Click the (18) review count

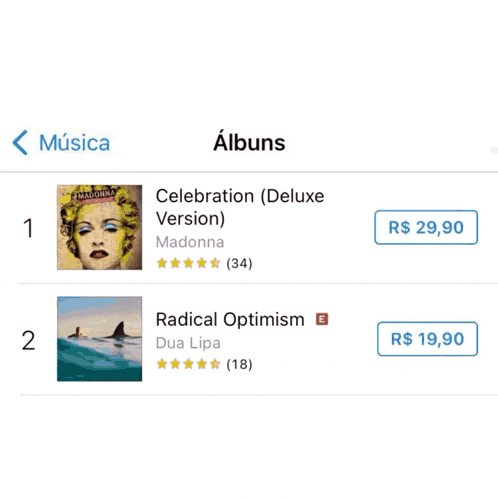239,364
